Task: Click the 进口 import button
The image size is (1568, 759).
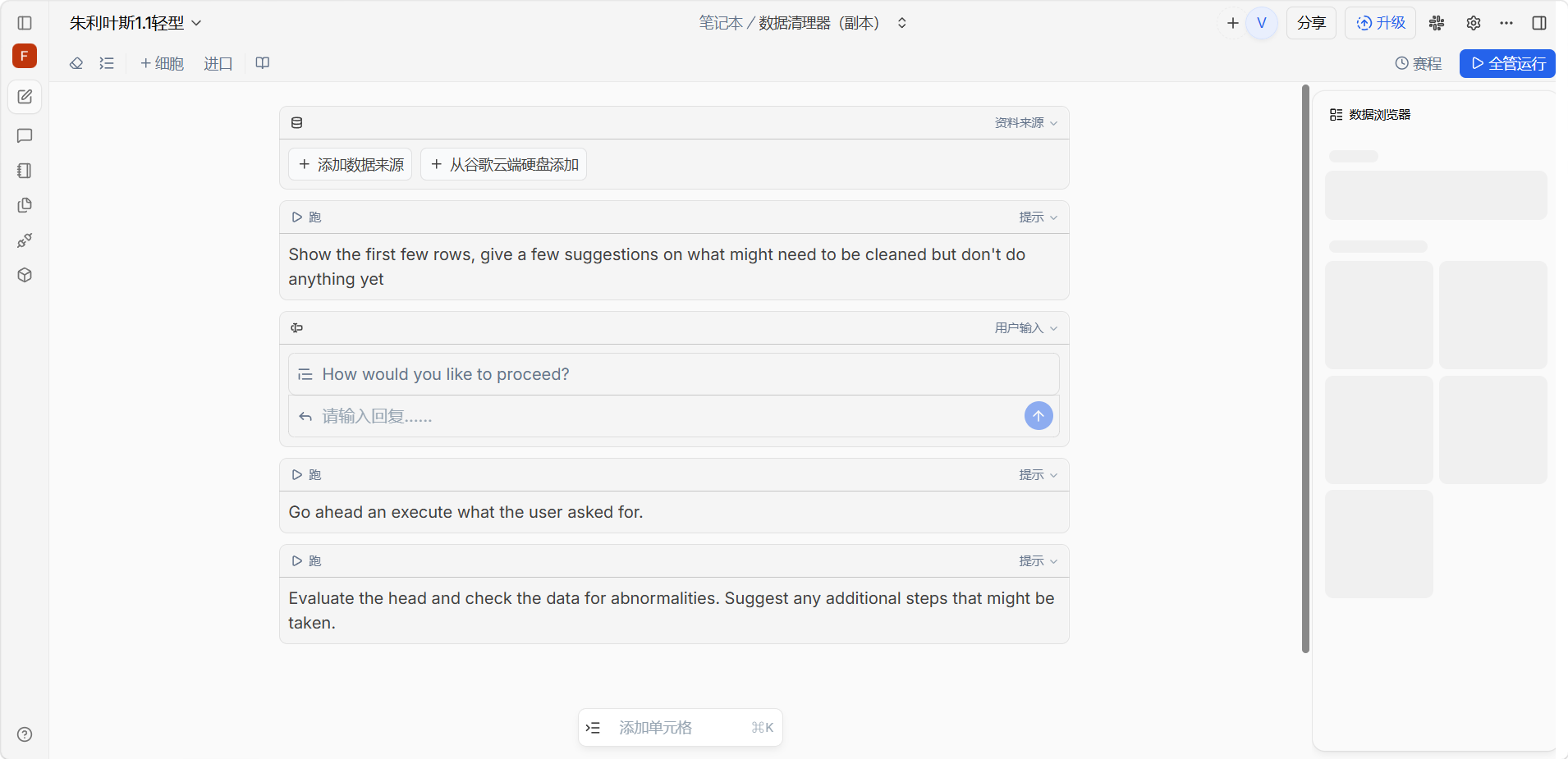Action: tap(218, 63)
